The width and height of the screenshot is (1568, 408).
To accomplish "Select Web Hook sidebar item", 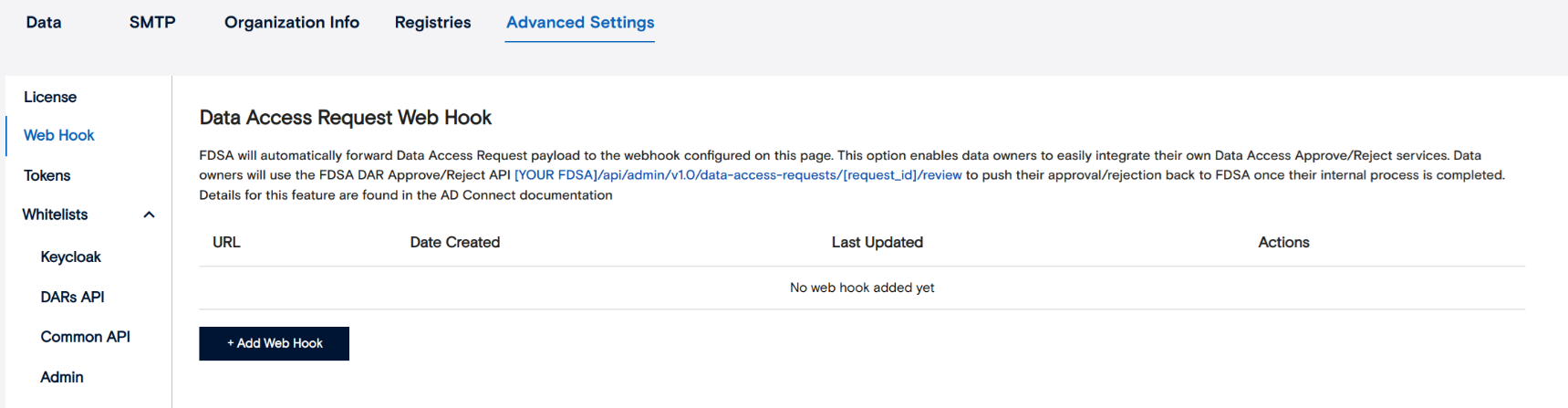I will (59, 135).
